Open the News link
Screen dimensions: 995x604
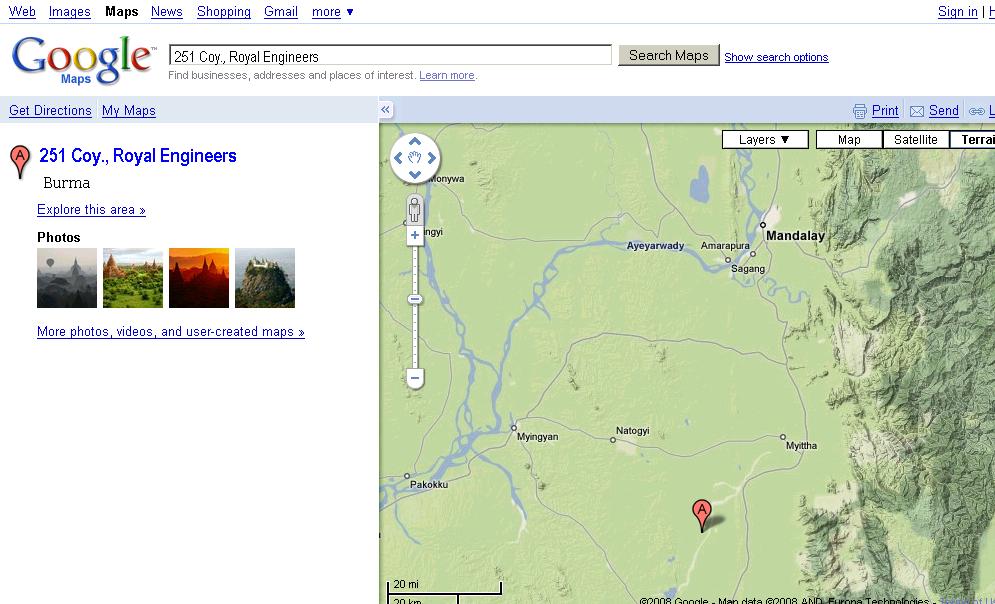click(x=167, y=11)
